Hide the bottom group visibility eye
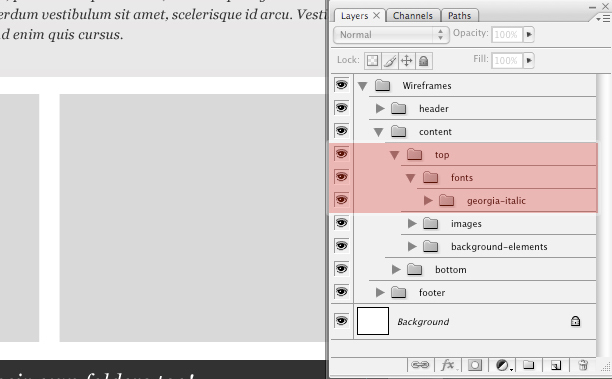The width and height of the screenshot is (612, 379). point(342,269)
